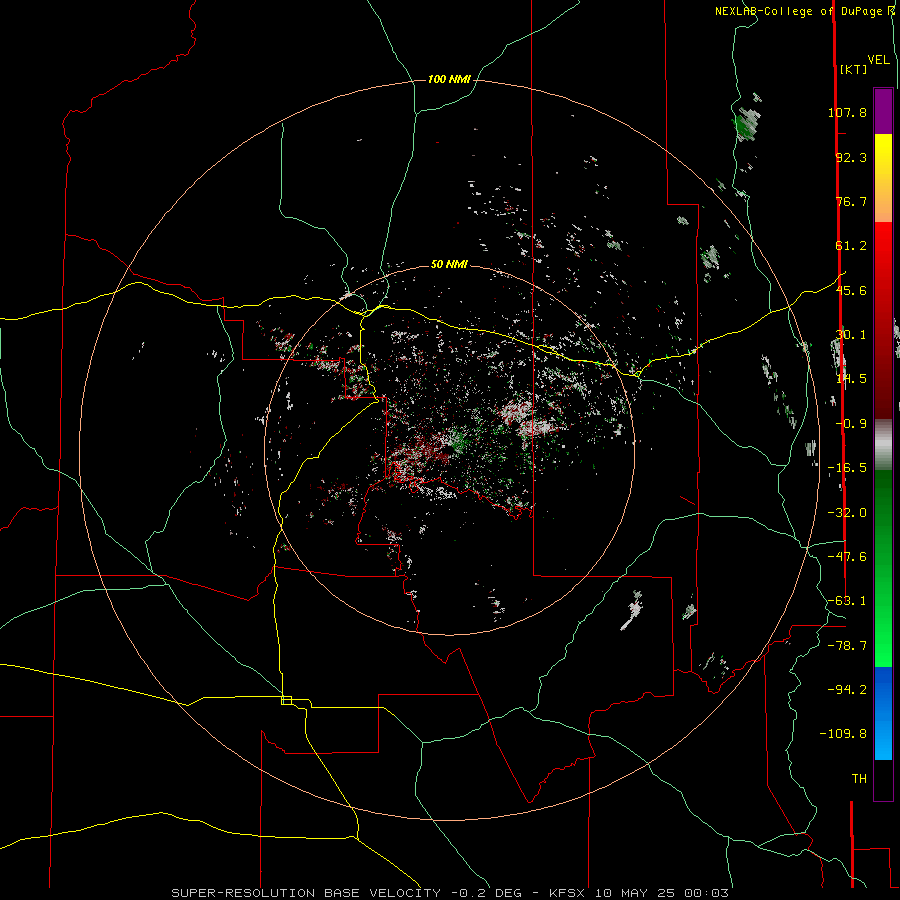Click the -47.6 legend value
The image size is (900, 900).
point(847,557)
